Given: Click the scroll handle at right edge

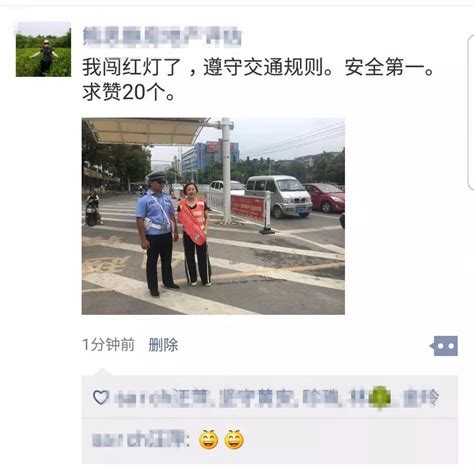Looking at the screenshot, I should click(x=471, y=112).
